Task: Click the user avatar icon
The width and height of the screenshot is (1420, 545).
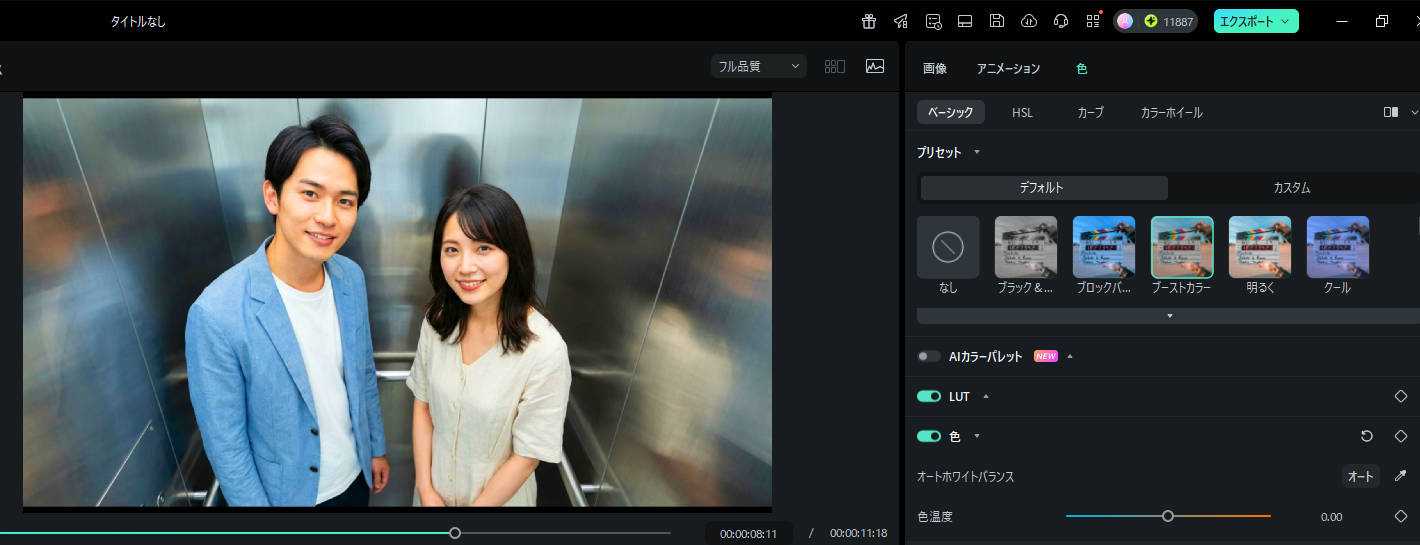Action: coord(1125,21)
